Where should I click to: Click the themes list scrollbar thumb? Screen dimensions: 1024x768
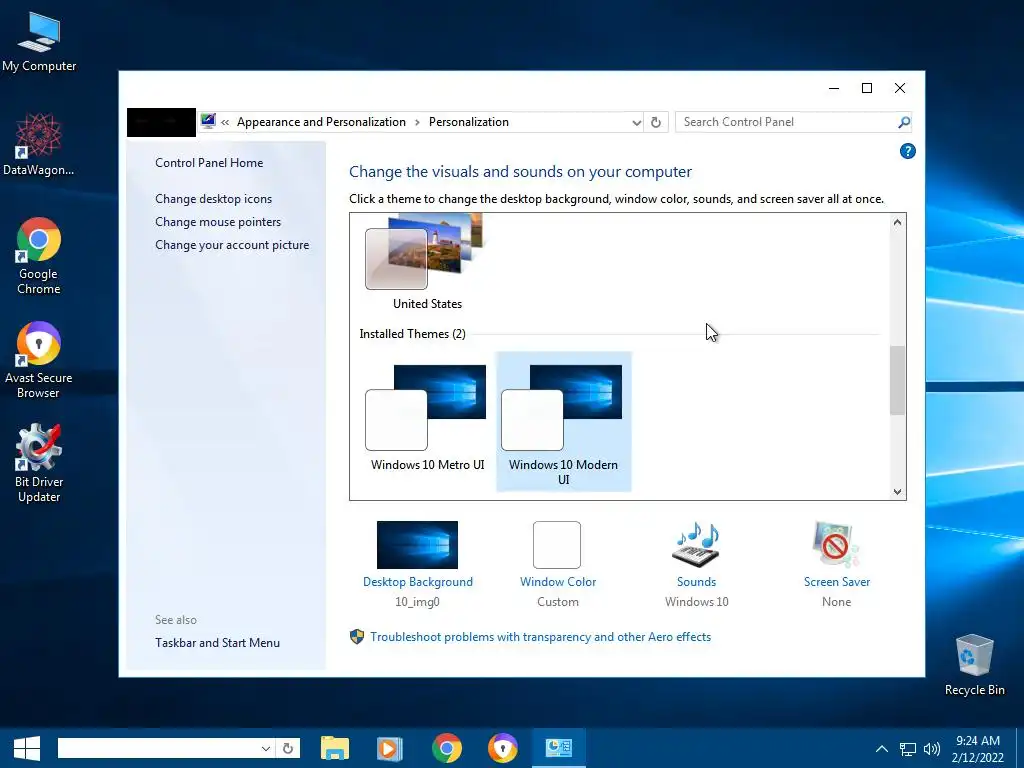click(897, 380)
